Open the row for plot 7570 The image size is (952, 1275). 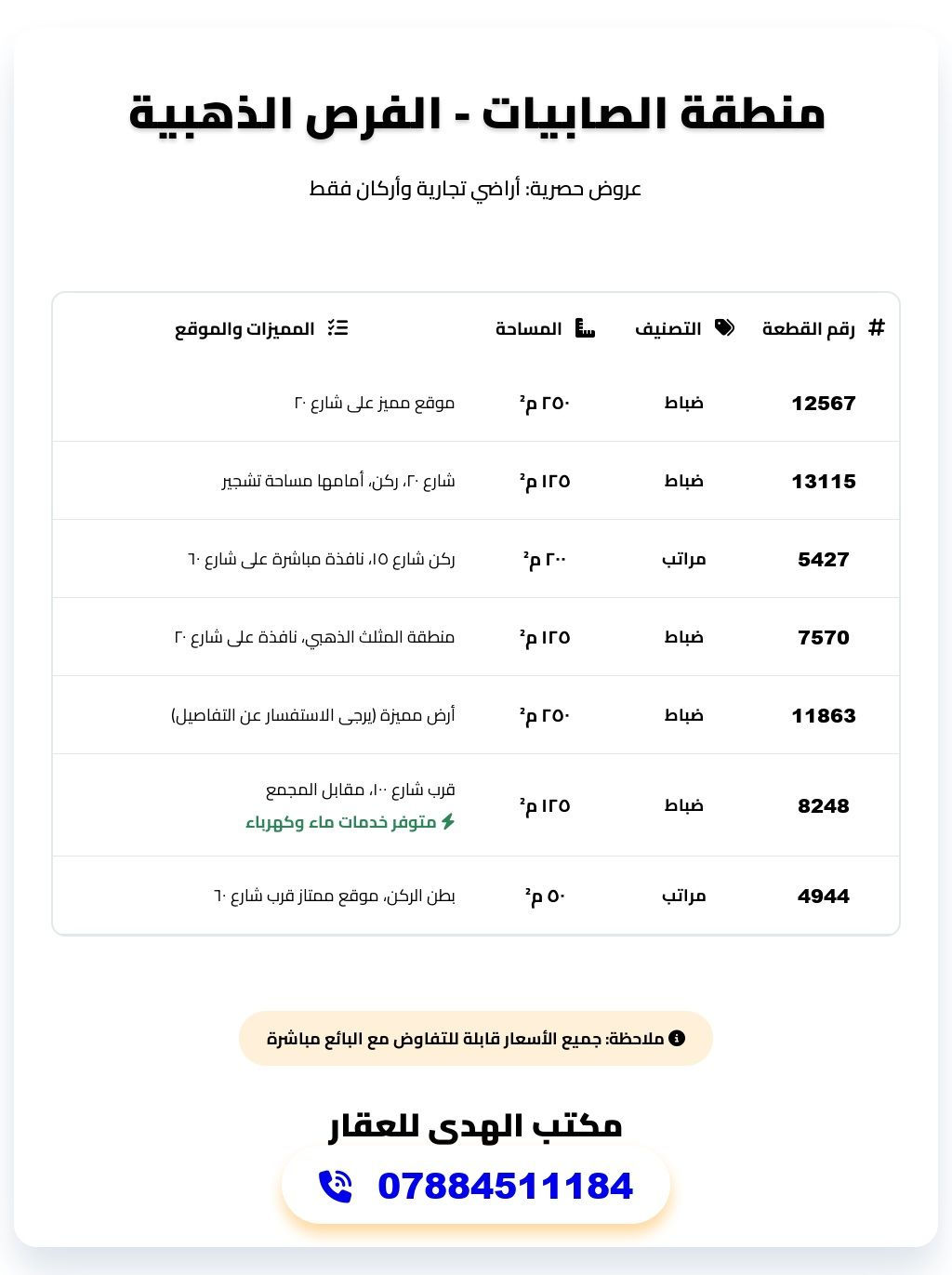[823, 637]
